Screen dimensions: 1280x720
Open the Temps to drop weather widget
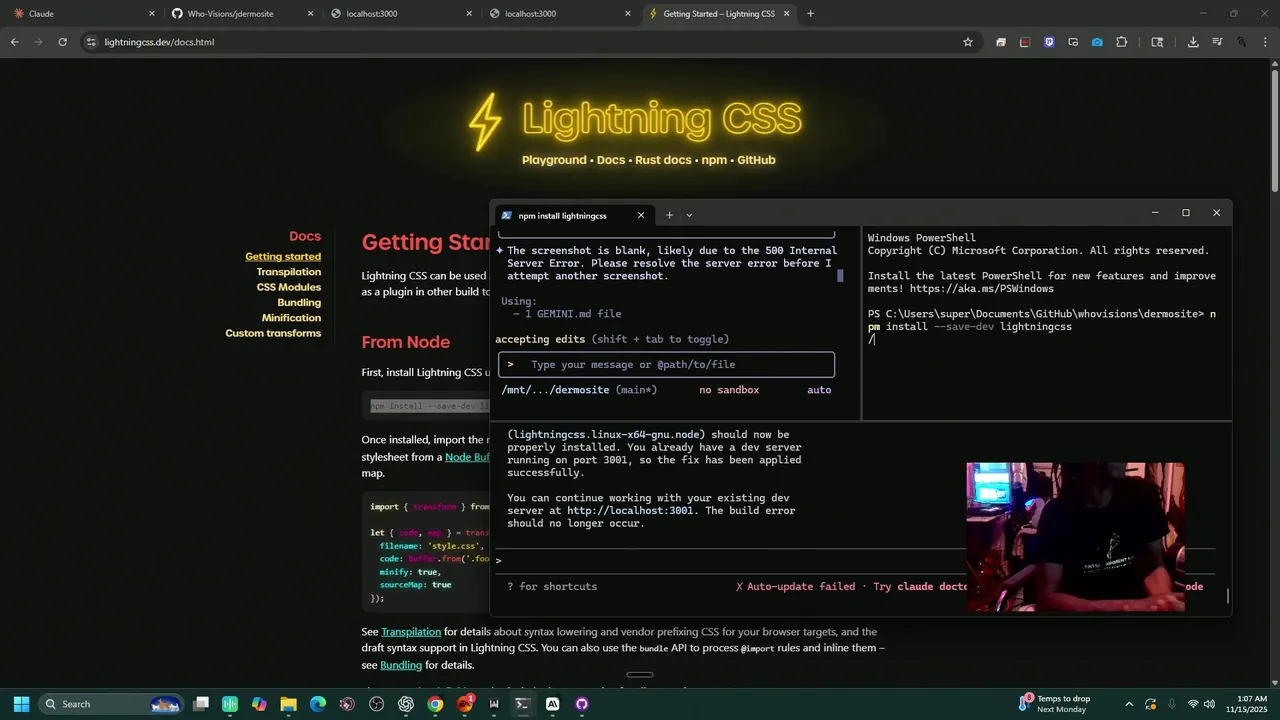point(1055,704)
